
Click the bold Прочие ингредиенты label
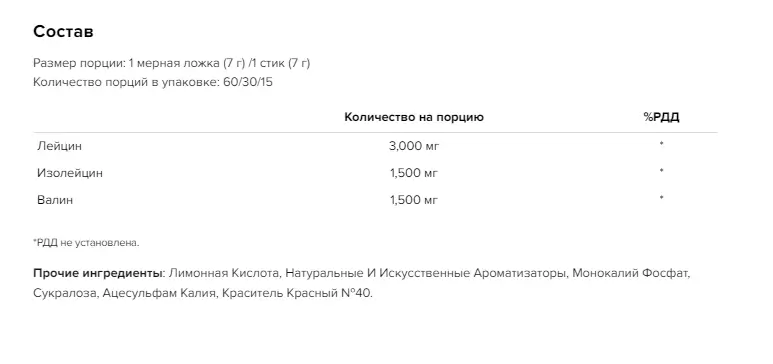tap(99, 273)
